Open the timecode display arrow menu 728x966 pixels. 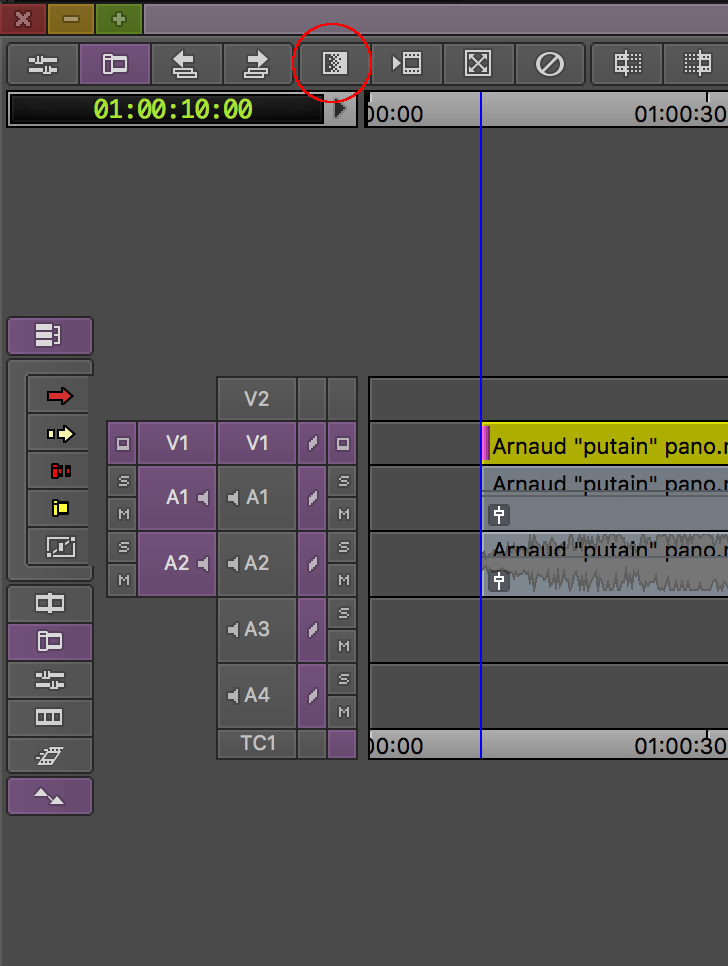tap(340, 110)
